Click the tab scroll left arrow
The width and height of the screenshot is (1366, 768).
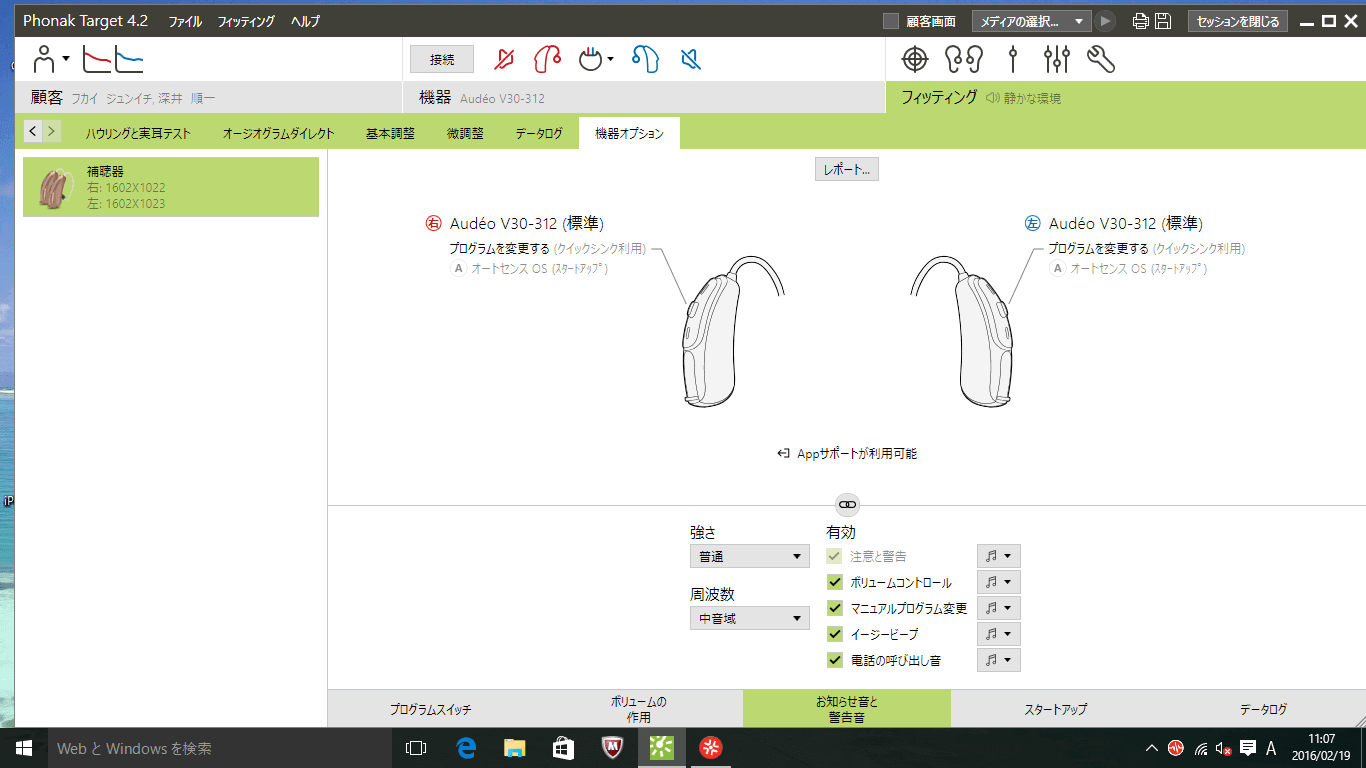[x=33, y=130]
